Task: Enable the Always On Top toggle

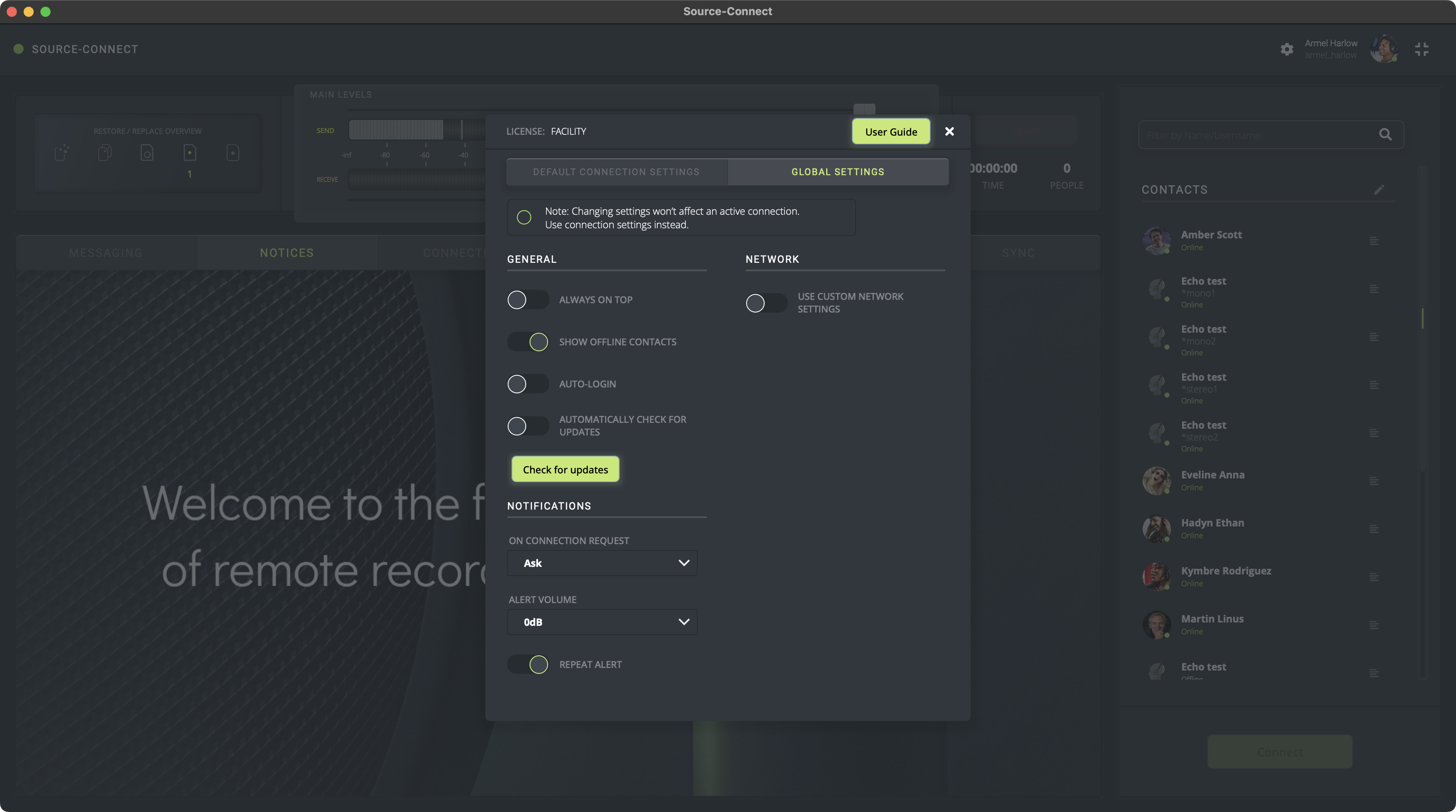Action: tap(527, 300)
